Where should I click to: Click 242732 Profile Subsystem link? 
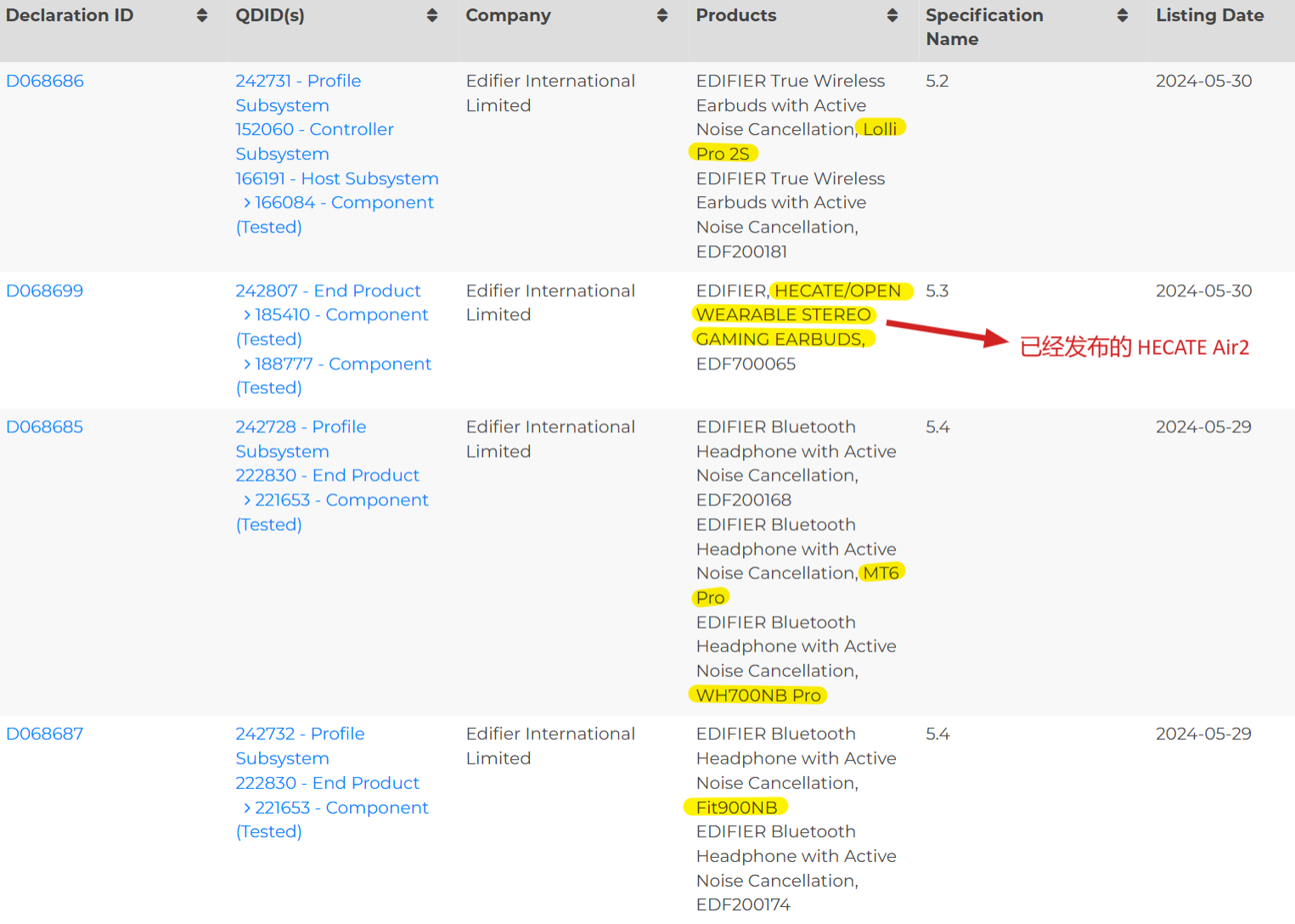click(x=300, y=734)
